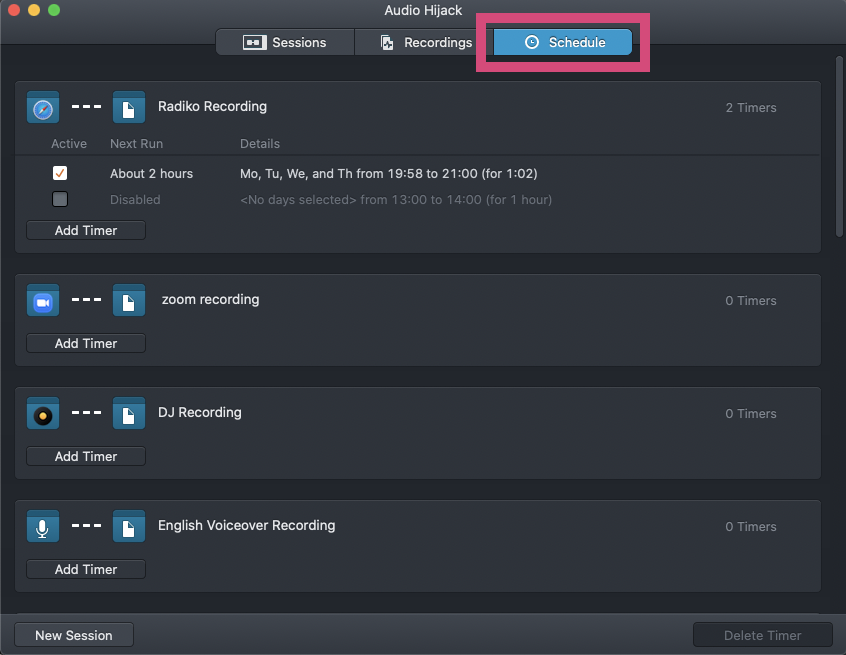Click the New Session button

pyautogui.click(x=74, y=635)
